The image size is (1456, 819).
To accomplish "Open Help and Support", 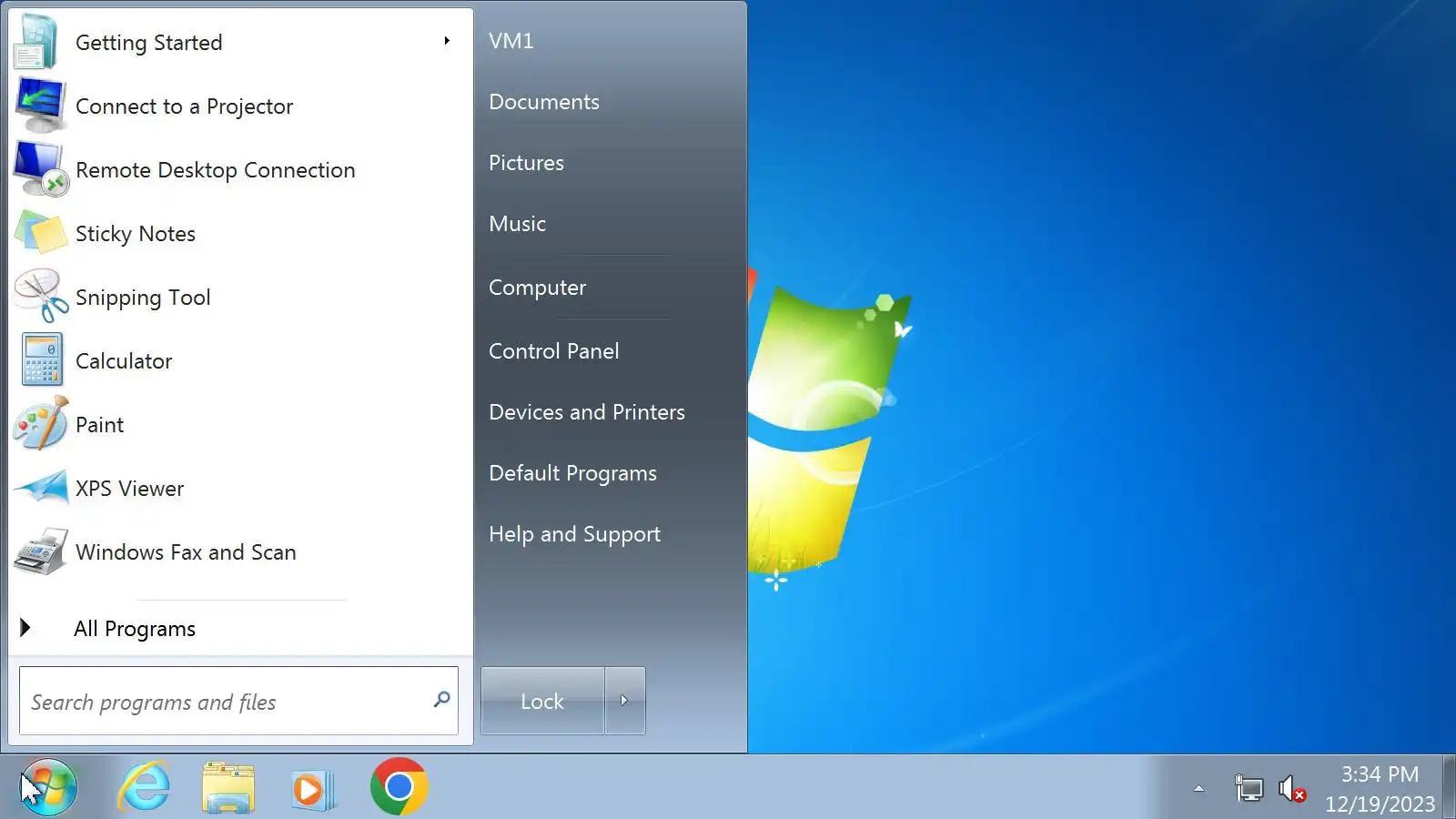I will pos(574,534).
